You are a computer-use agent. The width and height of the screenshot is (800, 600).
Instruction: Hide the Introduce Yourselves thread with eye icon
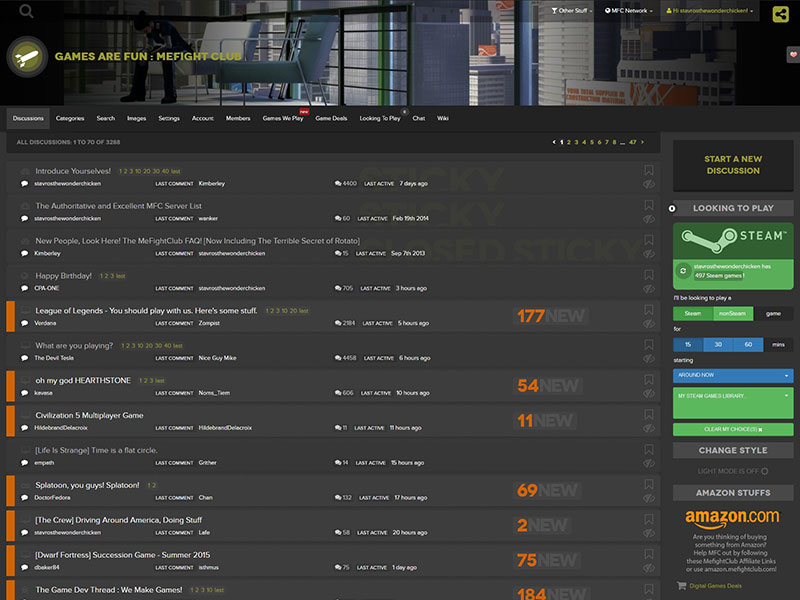[x=648, y=184]
